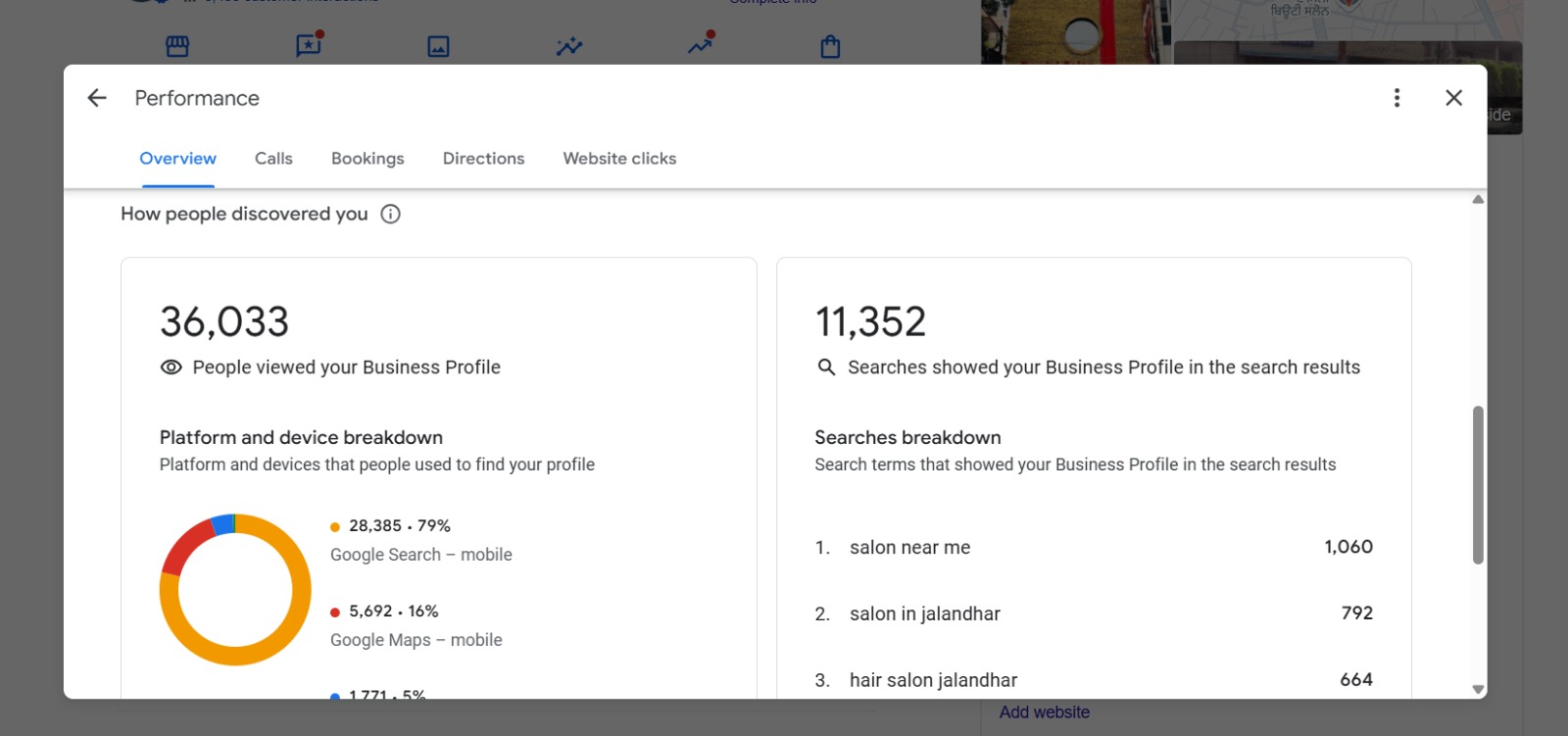Click the '28,385 · 79%' value
This screenshot has height=736, width=1568.
pos(400,526)
